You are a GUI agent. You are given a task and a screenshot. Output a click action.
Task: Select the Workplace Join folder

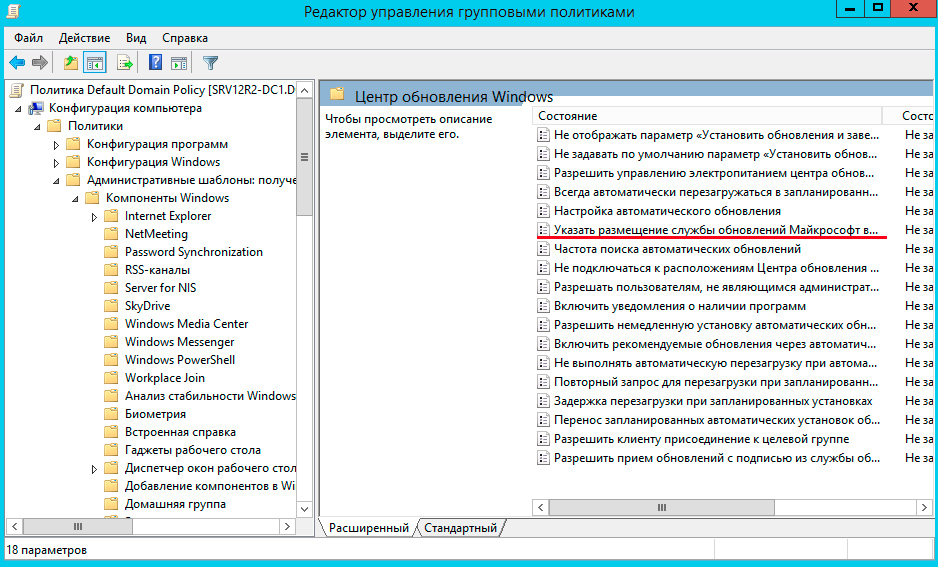[x=165, y=378]
